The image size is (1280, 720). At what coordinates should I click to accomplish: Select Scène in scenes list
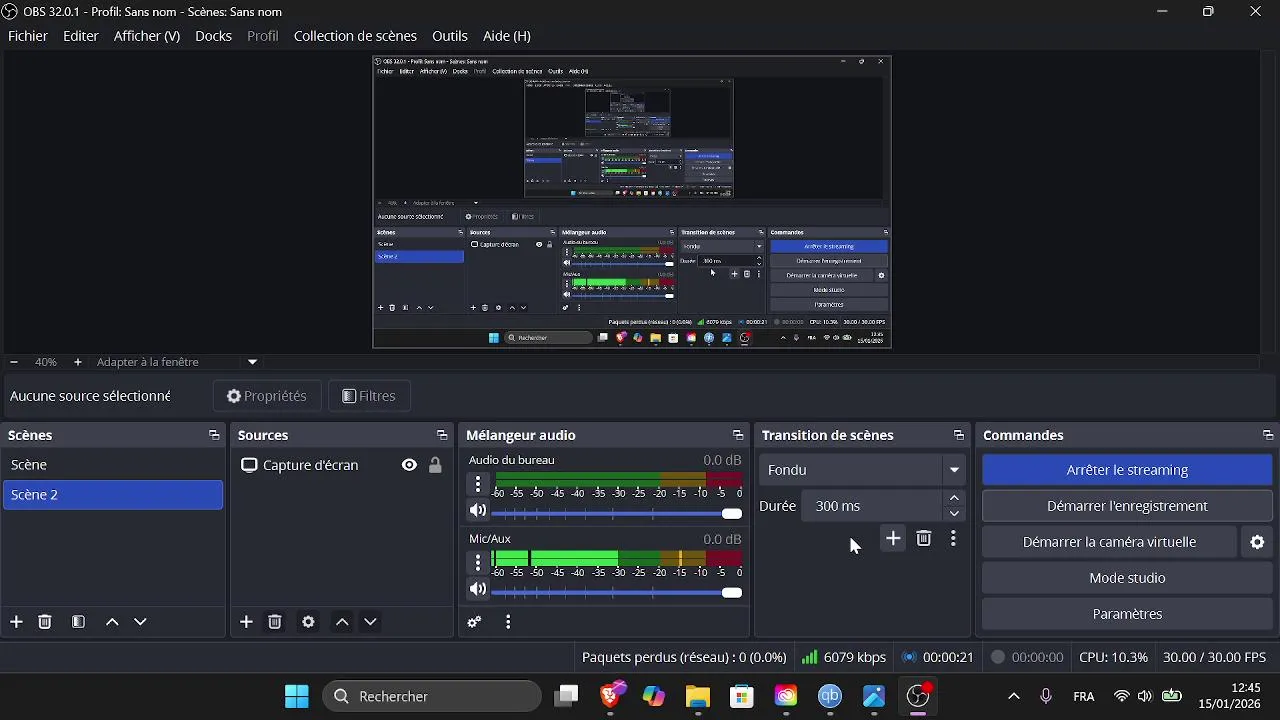[113, 465]
